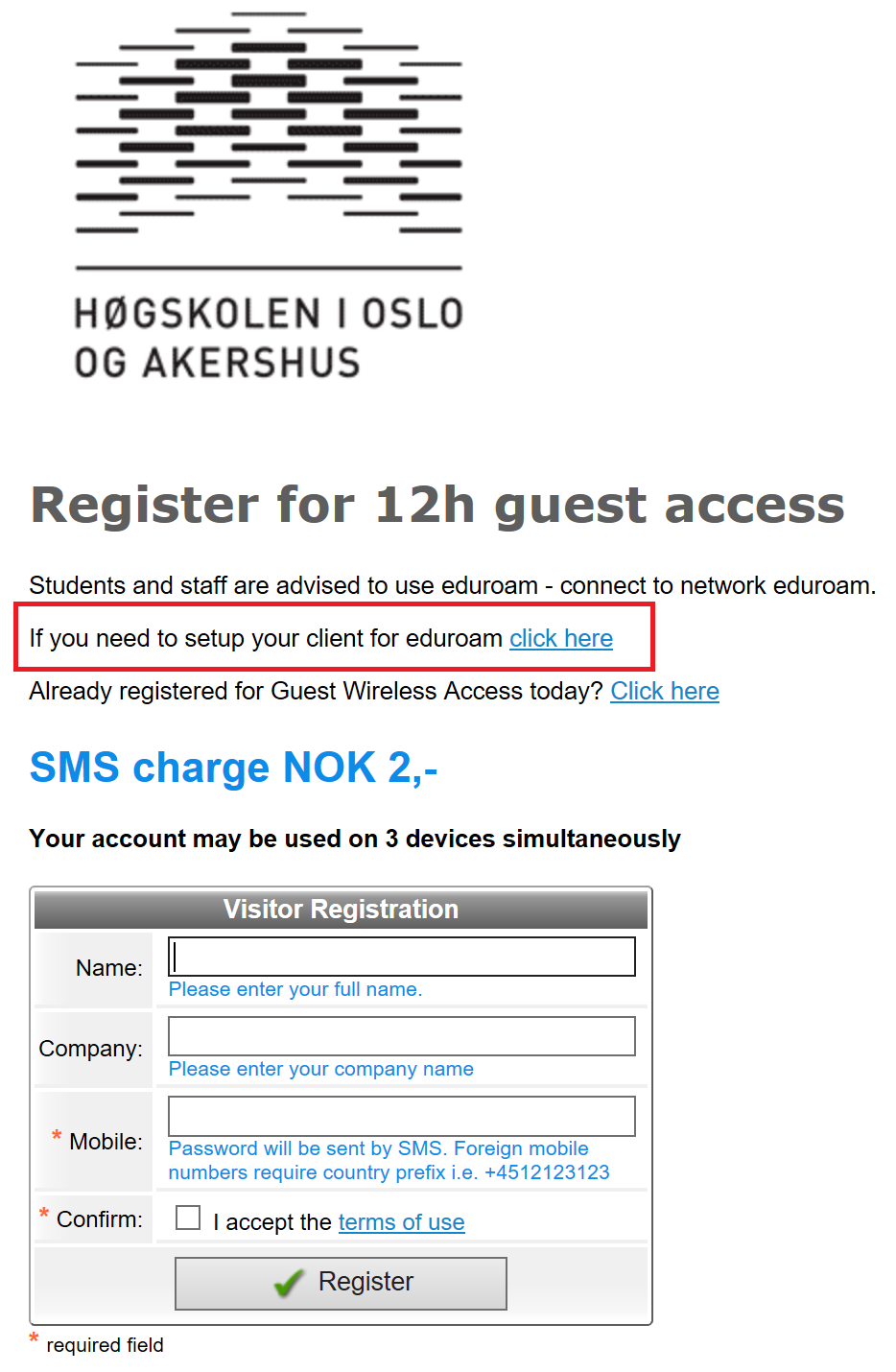Follow the already registered 'Click here' link
Image resolution: width=896 pixels, height=1372 pixels.
[x=664, y=692]
